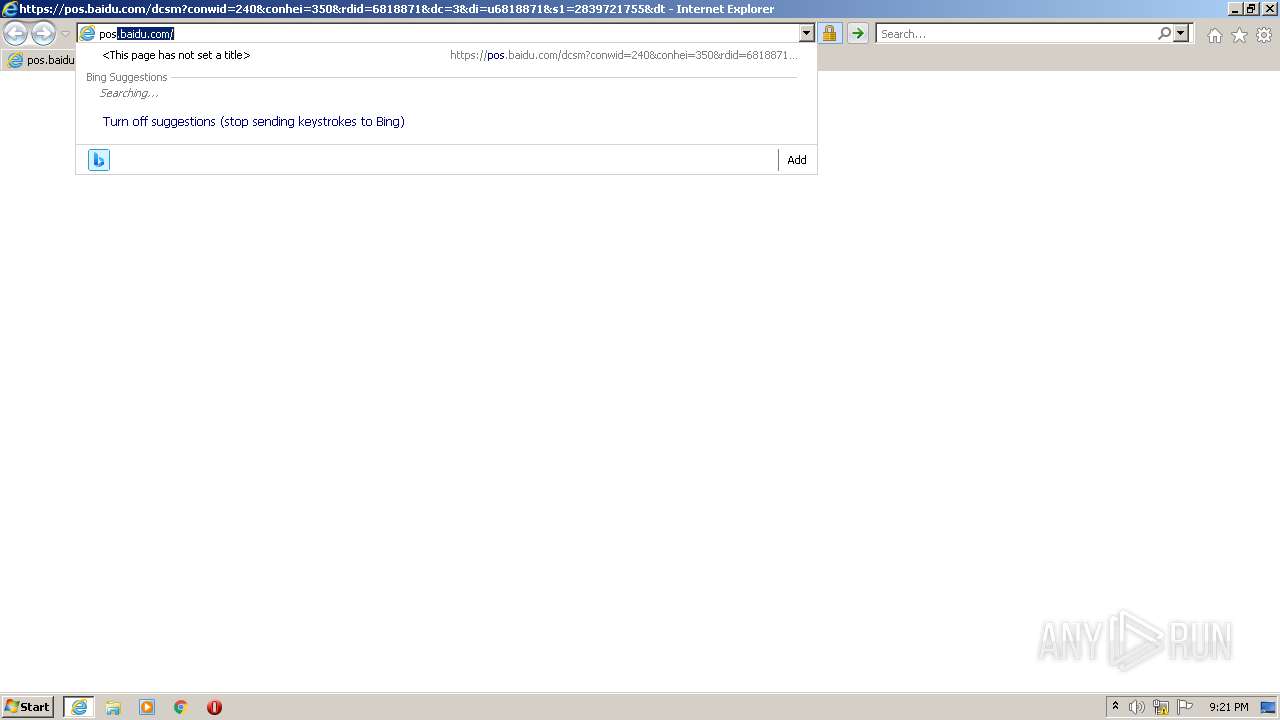Click the network tray icon
Viewport: 1280px width, 720px height.
(x=1161, y=707)
